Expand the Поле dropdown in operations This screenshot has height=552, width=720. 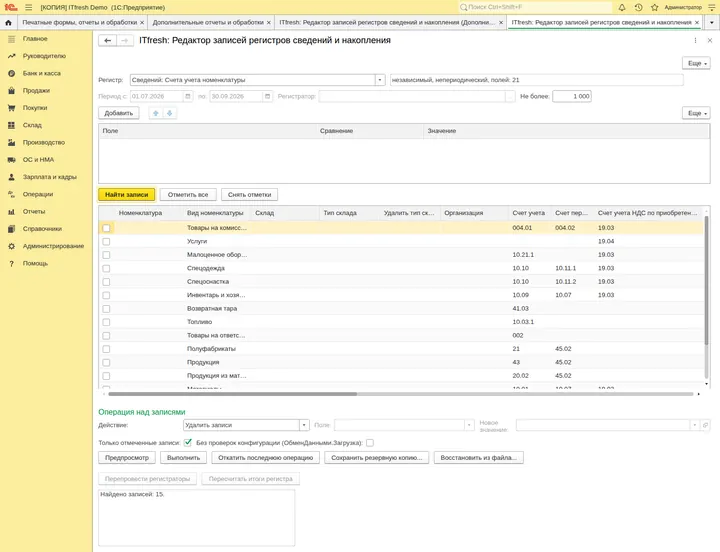(x=469, y=425)
